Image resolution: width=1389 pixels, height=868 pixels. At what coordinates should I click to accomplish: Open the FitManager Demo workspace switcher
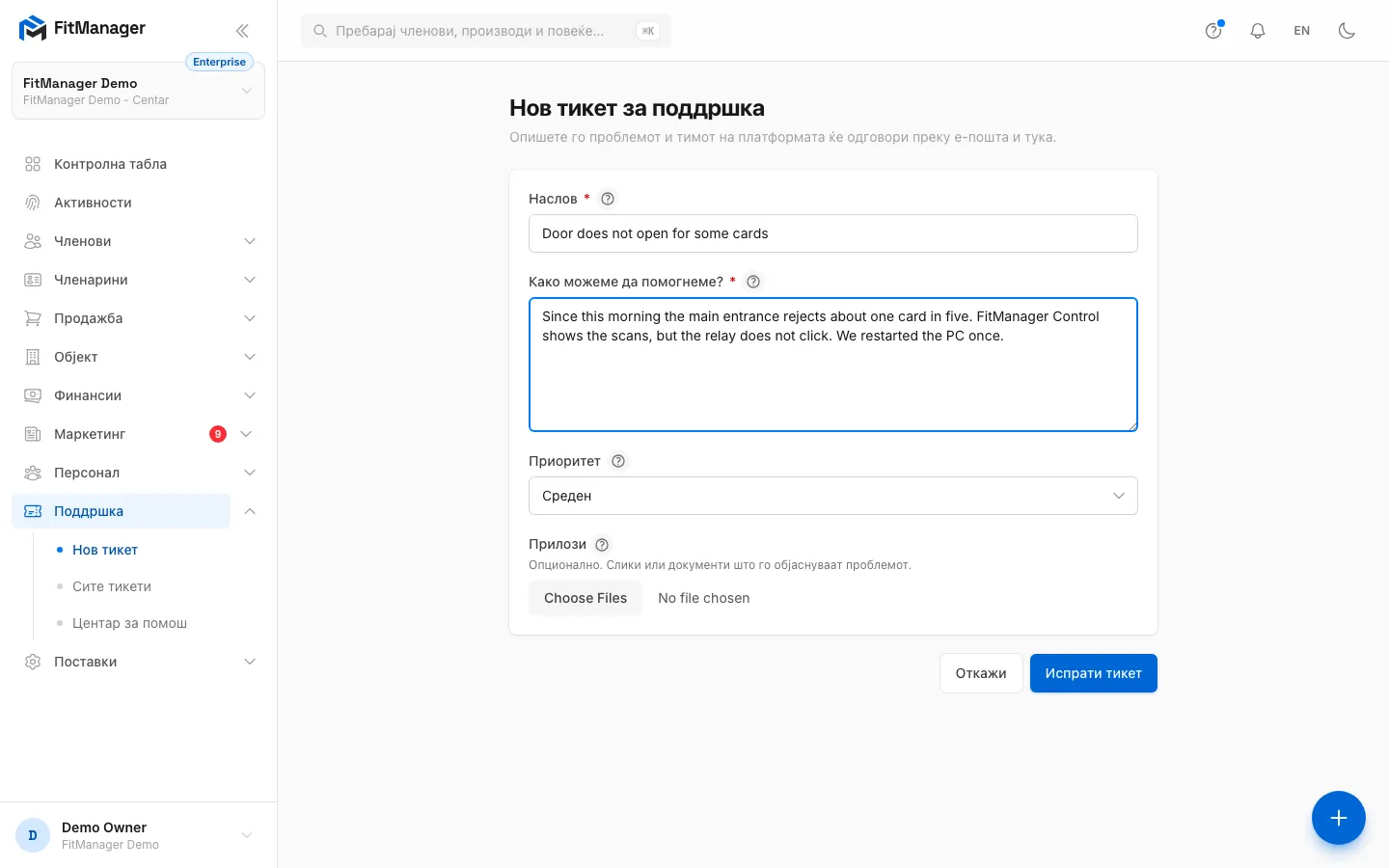pos(138,91)
